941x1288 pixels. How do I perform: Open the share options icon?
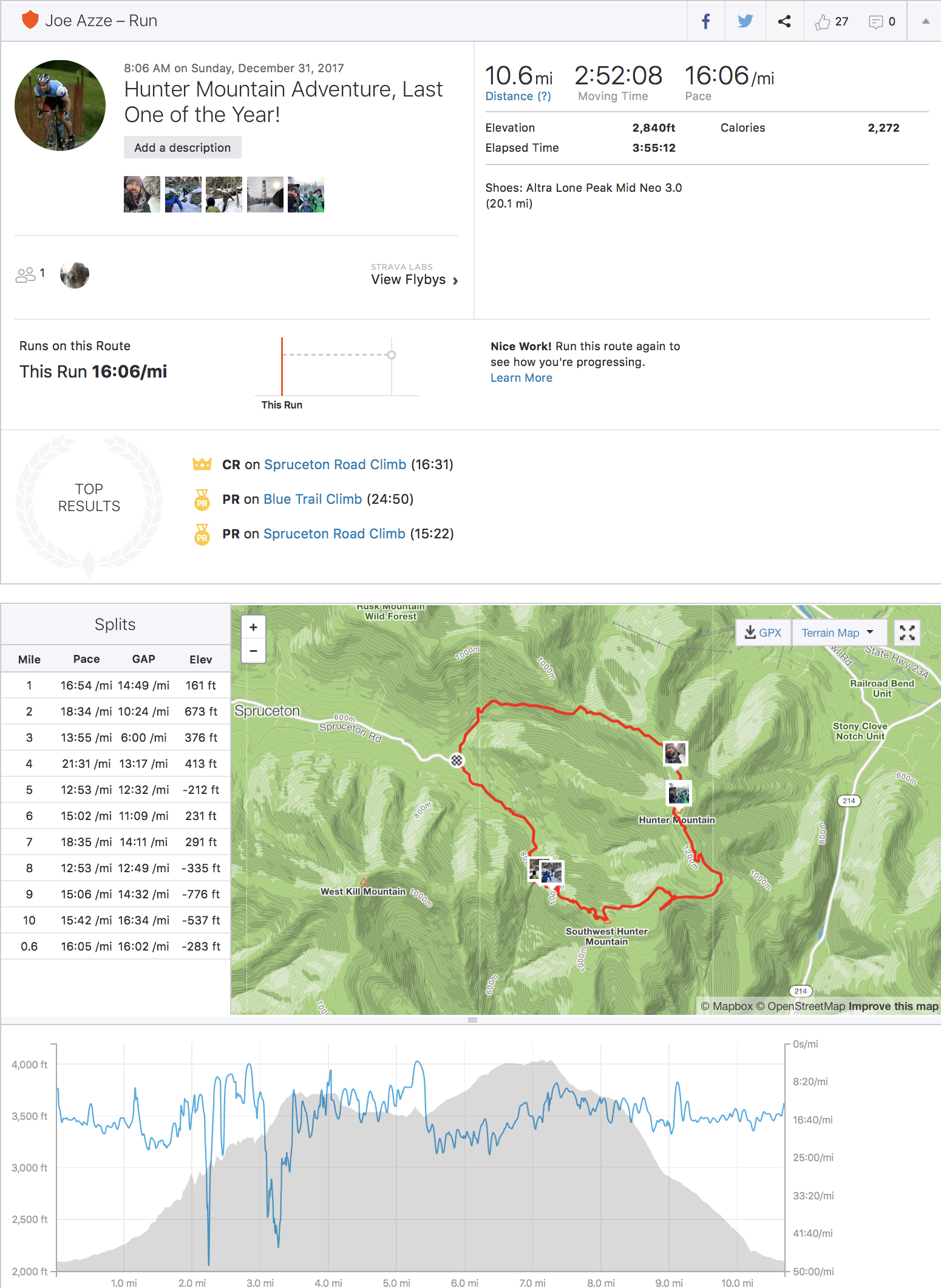click(x=784, y=21)
